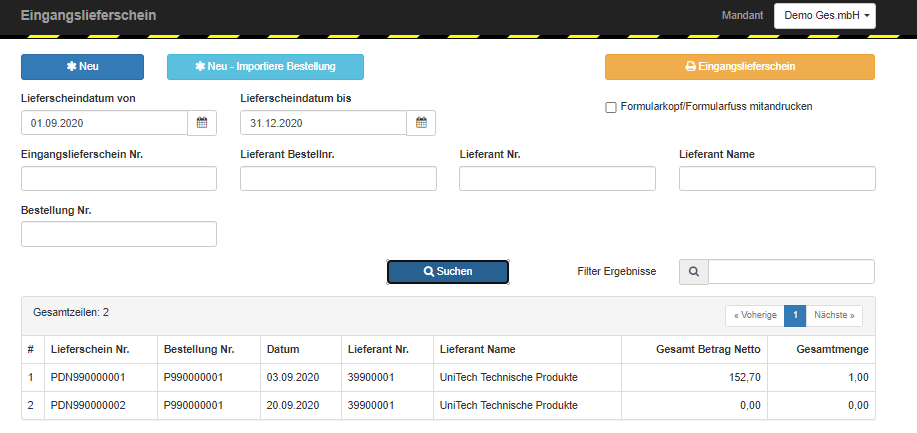Image resolution: width=917 pixels, height=433 pixels.
Task: Click Neu - Importiere Bestellung button
Action: tap(266, 67)
